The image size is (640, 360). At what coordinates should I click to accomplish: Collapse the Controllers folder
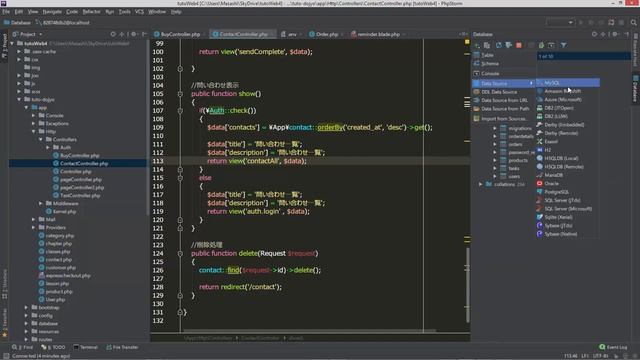click(41, 140)
